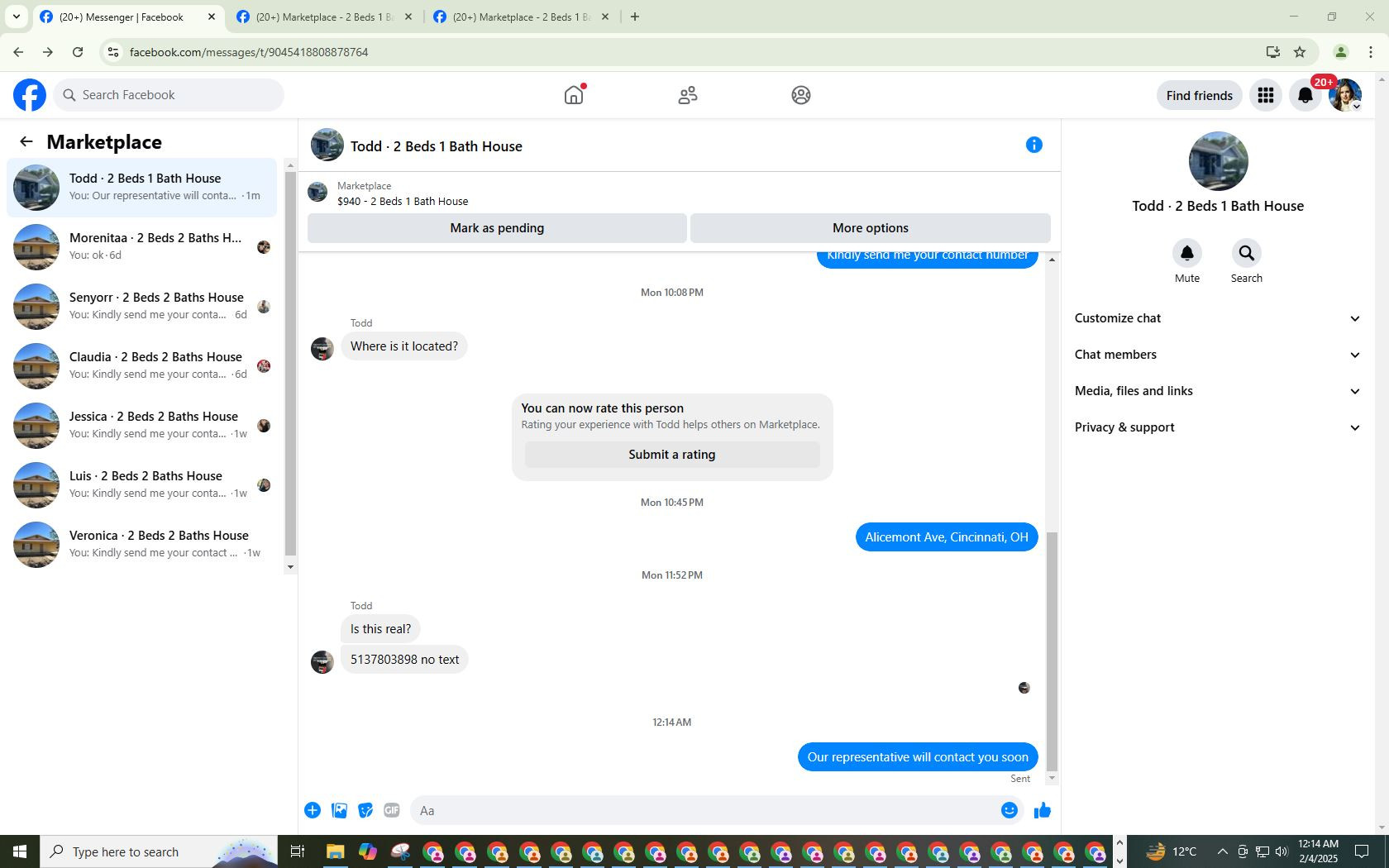The height and width of the screenshot is (868, 1389).
Task: Open the browser tab search dropdown
Action: 17,17
